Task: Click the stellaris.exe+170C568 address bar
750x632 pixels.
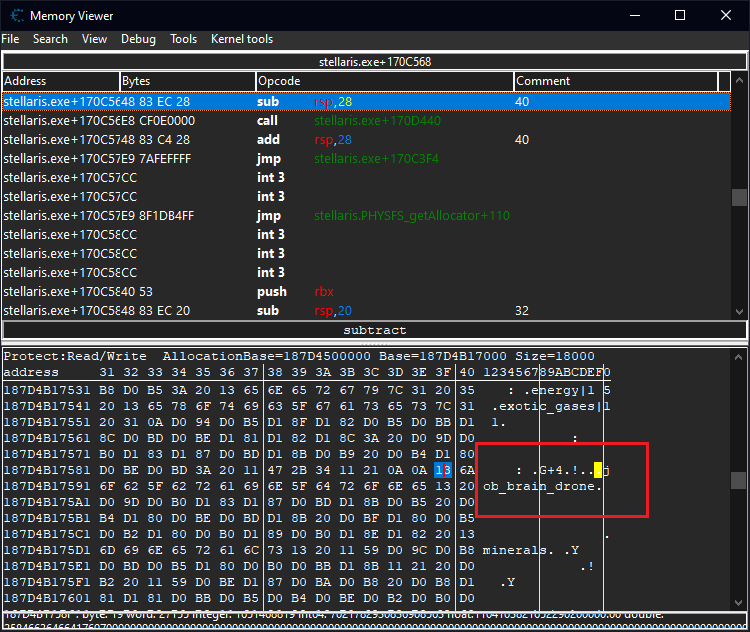Action: (375, 62)
